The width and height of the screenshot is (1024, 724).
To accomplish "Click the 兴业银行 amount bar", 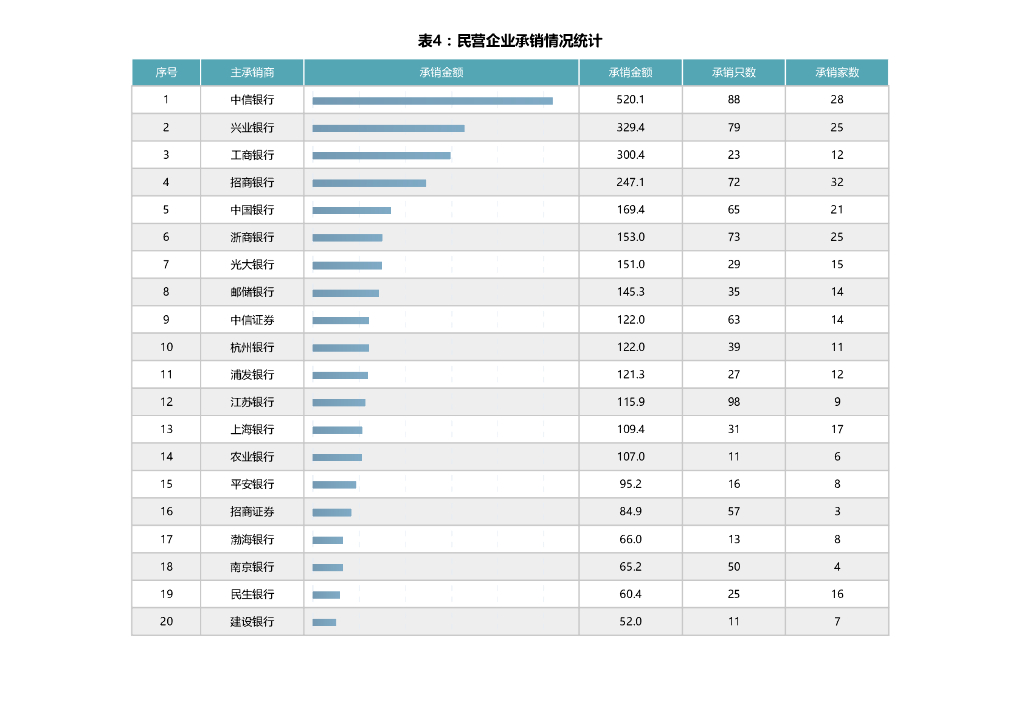I will tap(389, 129).
